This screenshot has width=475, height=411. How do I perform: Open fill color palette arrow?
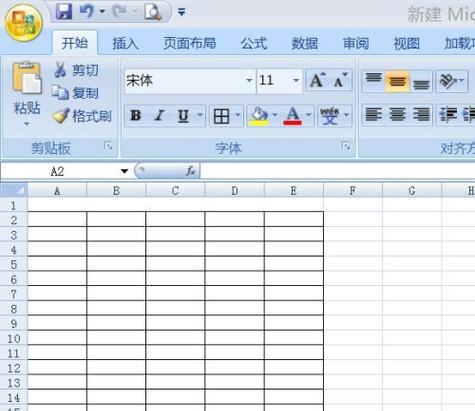[x=275, y=115]
